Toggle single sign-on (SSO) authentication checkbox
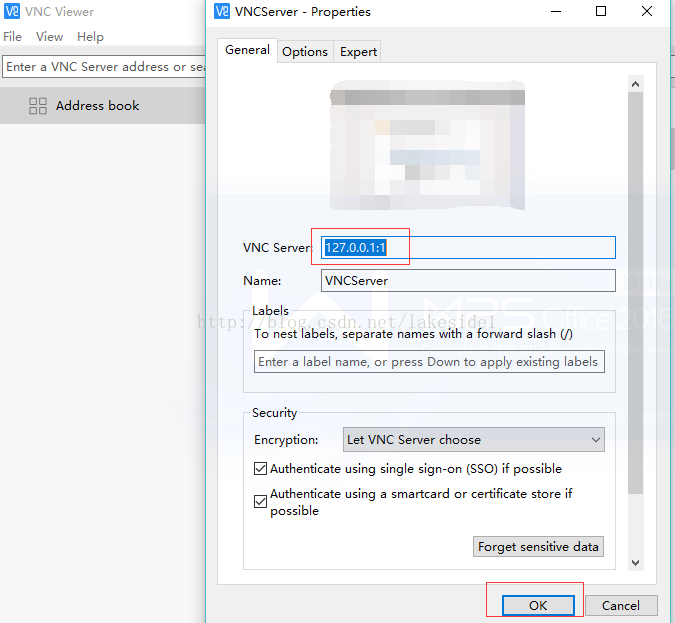Viewport: 675px width, 623px height. tap(260, 468)
